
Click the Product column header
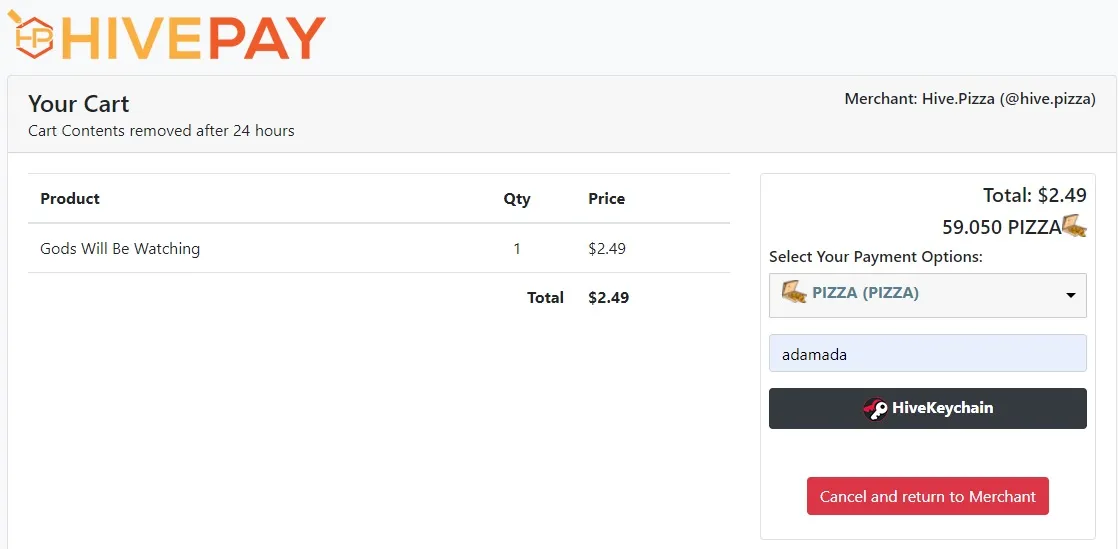[70, 199]
